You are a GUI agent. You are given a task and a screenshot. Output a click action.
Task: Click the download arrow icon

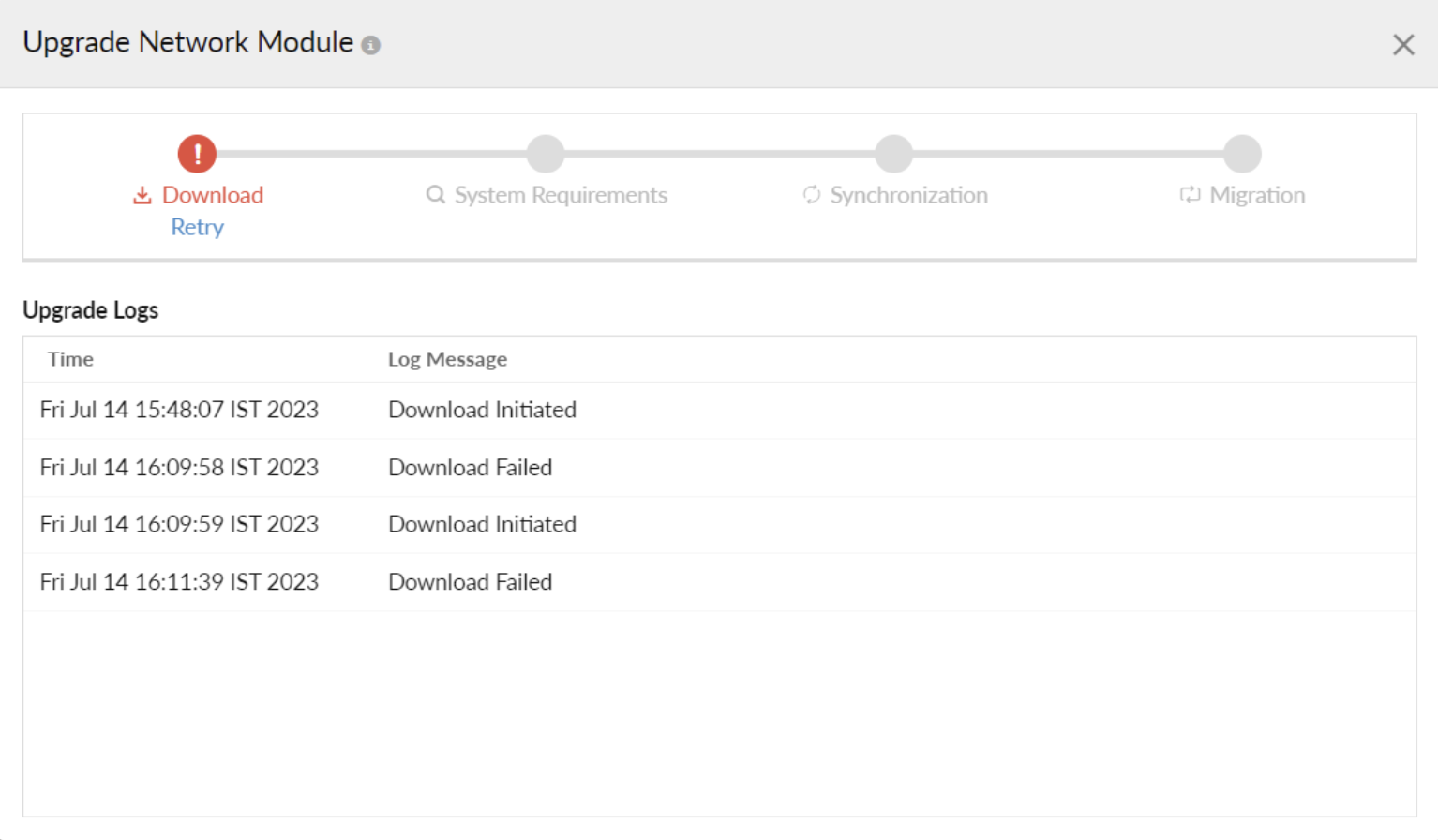[x=142, y=195]
